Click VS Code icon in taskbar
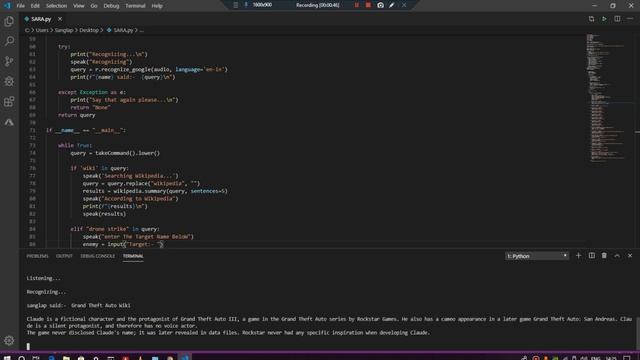Image resolution: width=640 pixels, height=360 pixels. 184,358
